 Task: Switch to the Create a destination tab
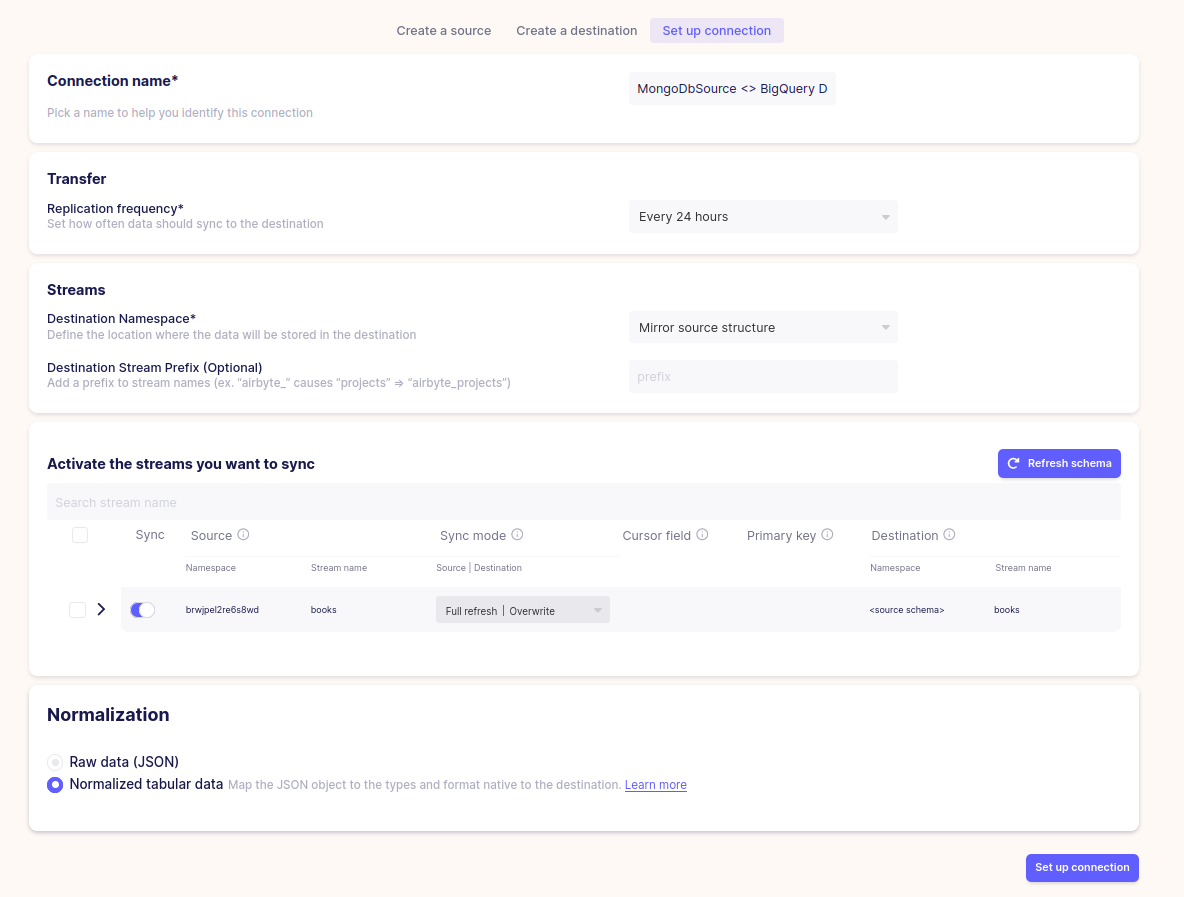[576, 30]
